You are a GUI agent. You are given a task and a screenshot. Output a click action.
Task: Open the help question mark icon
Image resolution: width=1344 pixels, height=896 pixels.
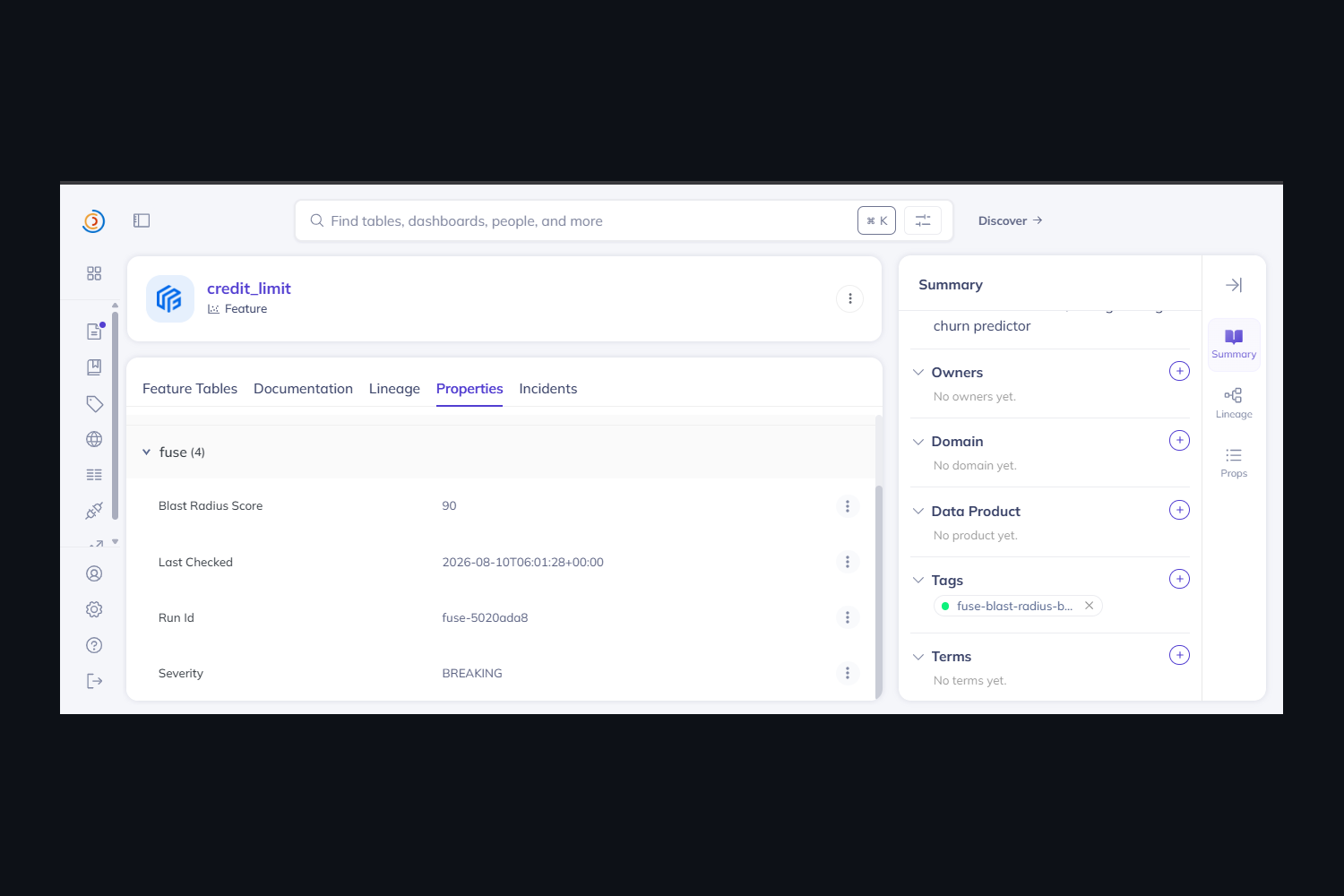[x=94, y=645]
